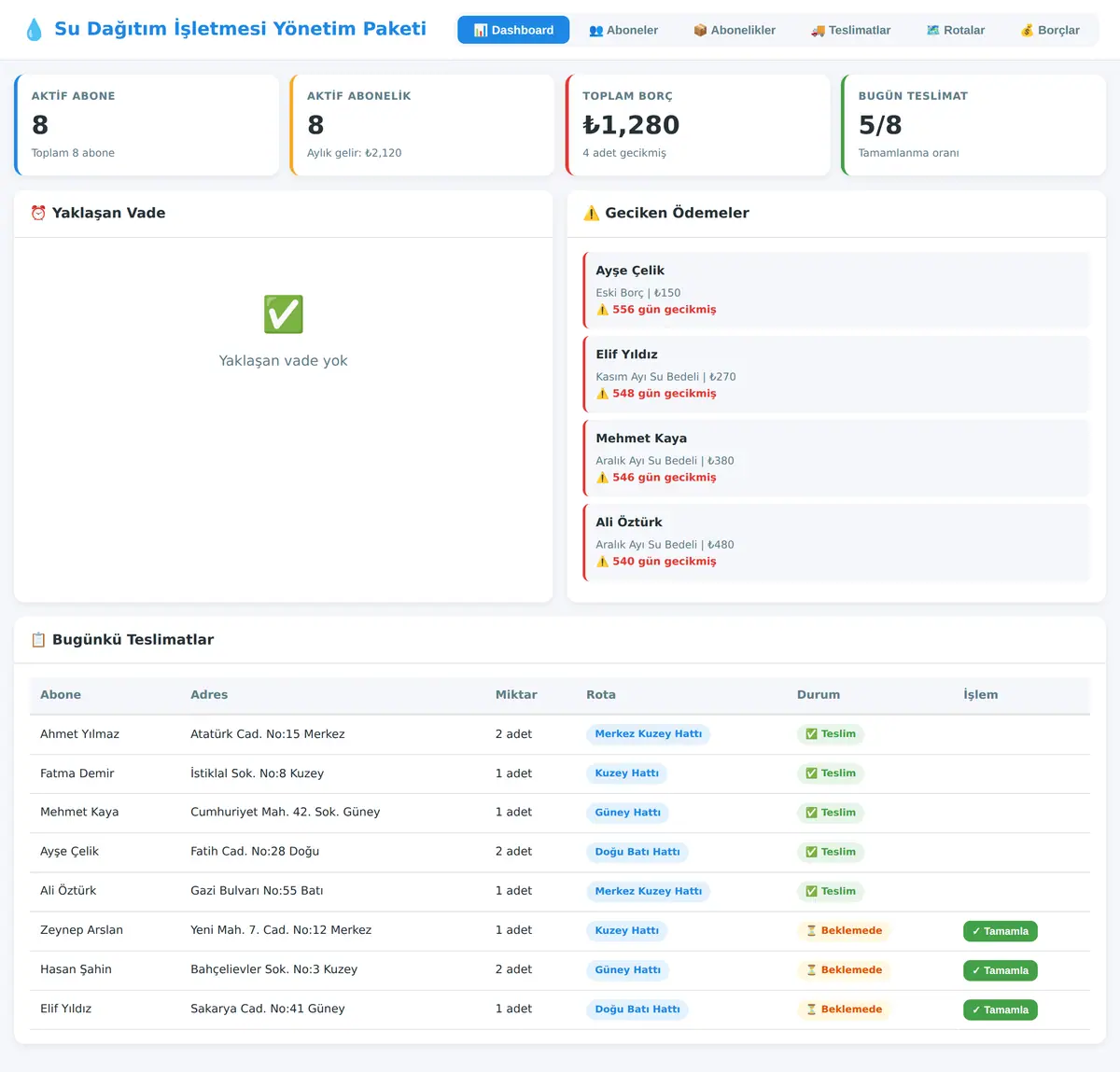Image resolution: width=1120 pixels, height=1072 pixels.
Task: Click Merkez Kuzey Hattı badge in Ahmet Yılmaz row
Action: 649,734
